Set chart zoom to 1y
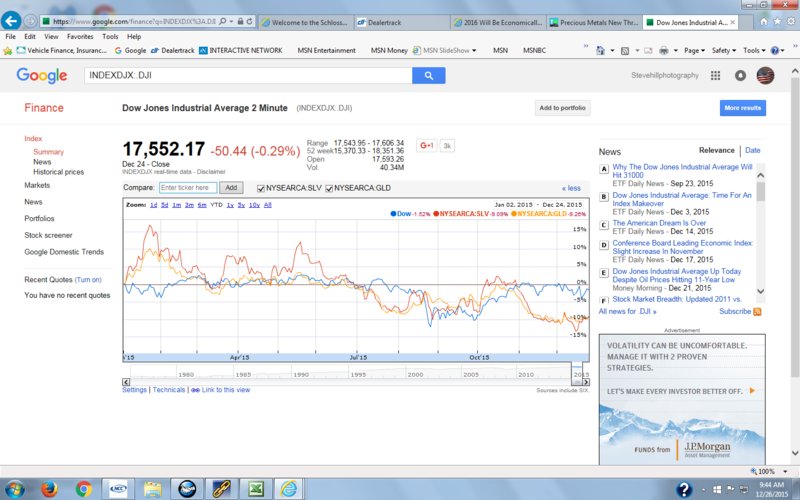 point(230,205)
